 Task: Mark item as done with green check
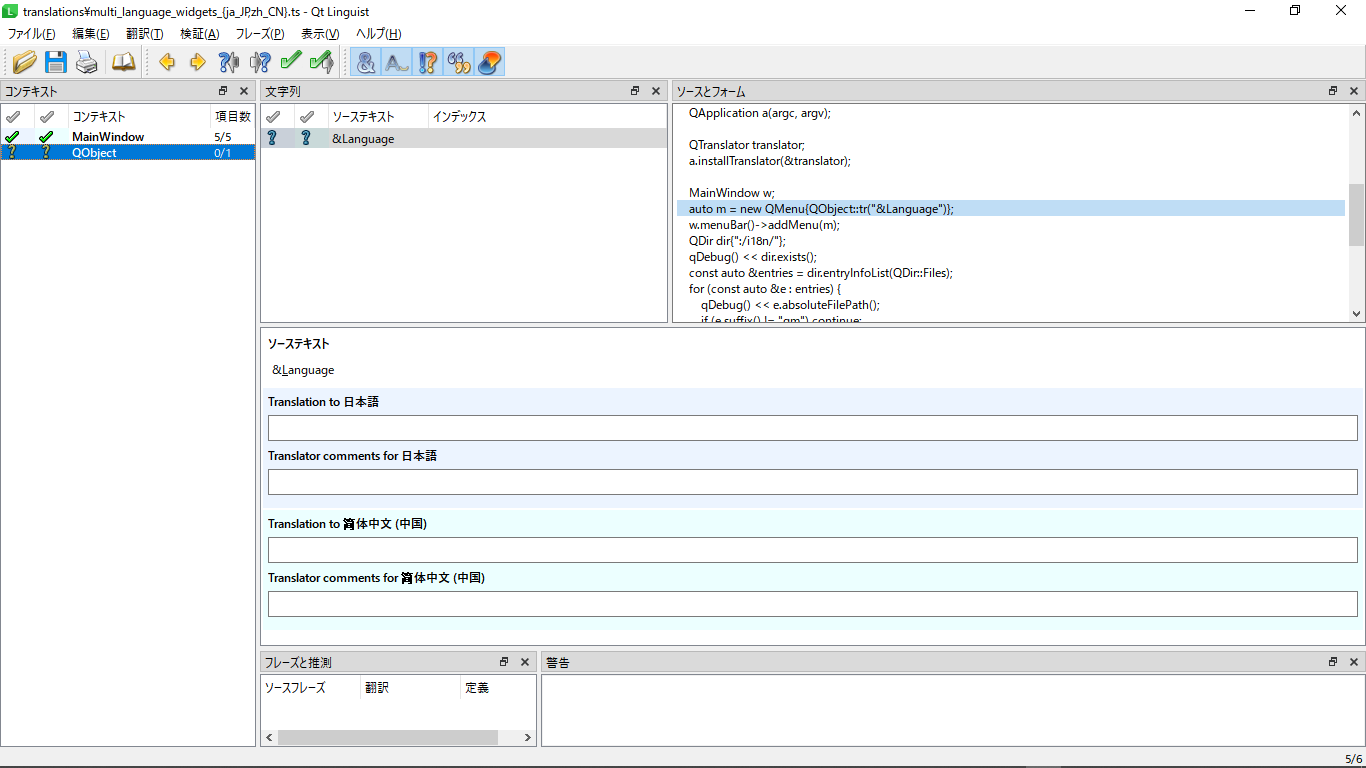click(291, 62)
